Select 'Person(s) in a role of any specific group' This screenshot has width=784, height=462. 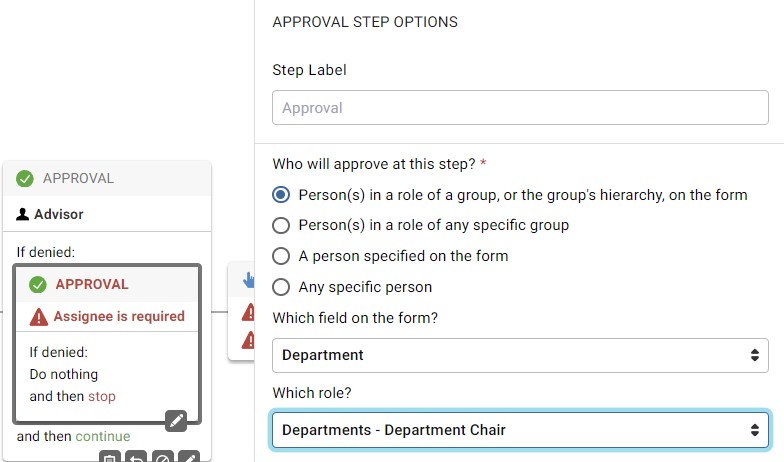coord(281,225)
